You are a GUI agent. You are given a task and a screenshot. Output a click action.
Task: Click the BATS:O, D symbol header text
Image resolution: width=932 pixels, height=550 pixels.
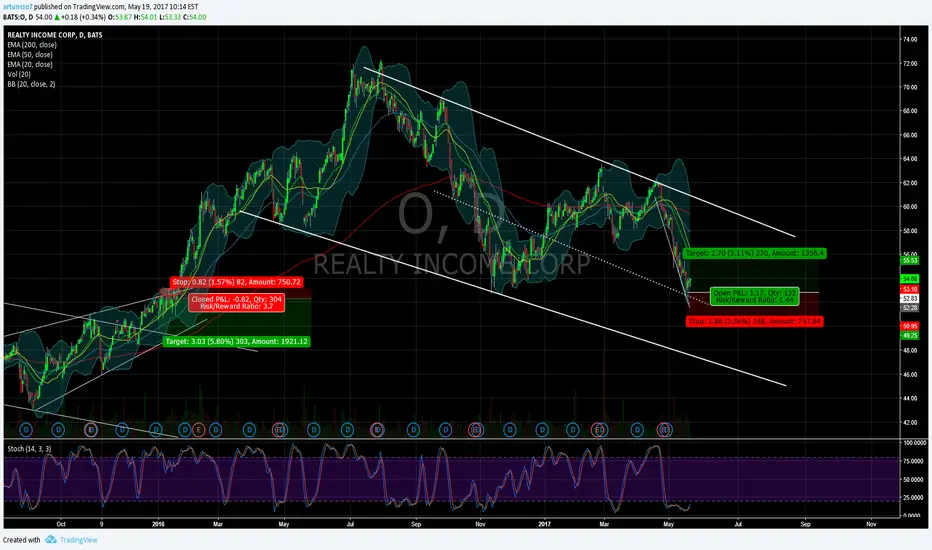[18, 17]
